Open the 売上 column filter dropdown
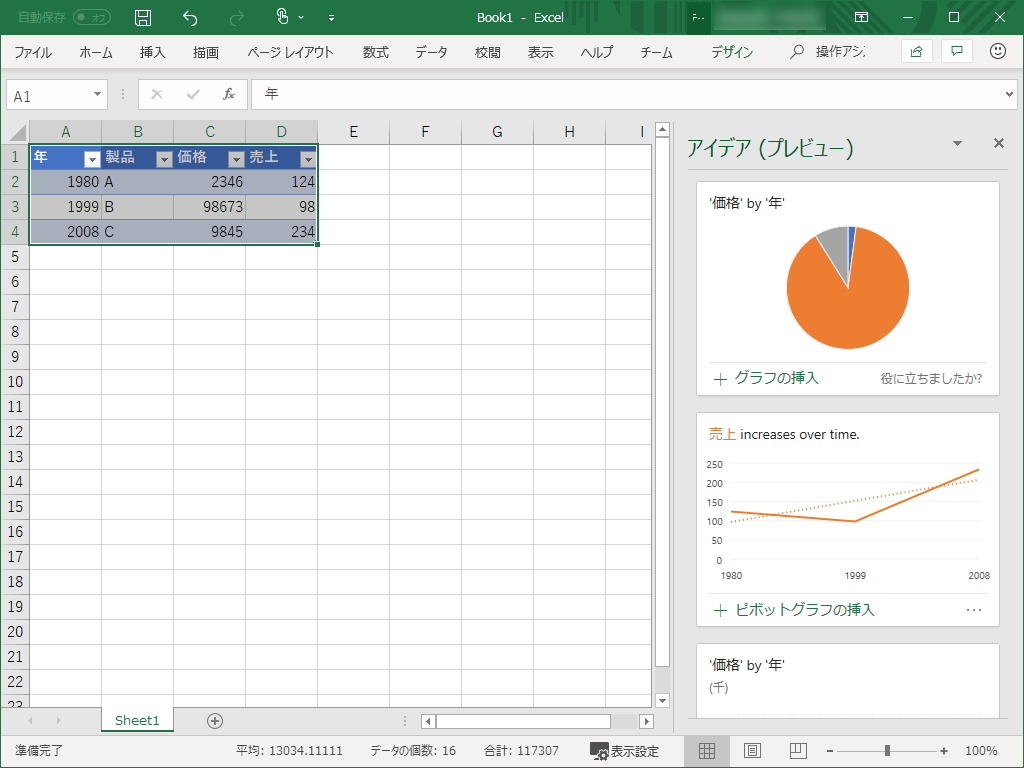 click(308, 159)
